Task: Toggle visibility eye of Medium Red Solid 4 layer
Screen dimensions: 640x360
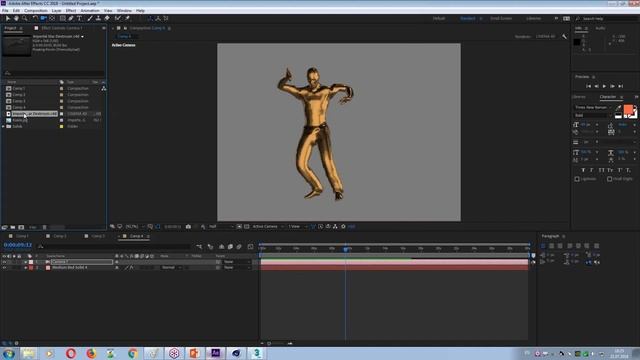Action: tap(4, 268)
